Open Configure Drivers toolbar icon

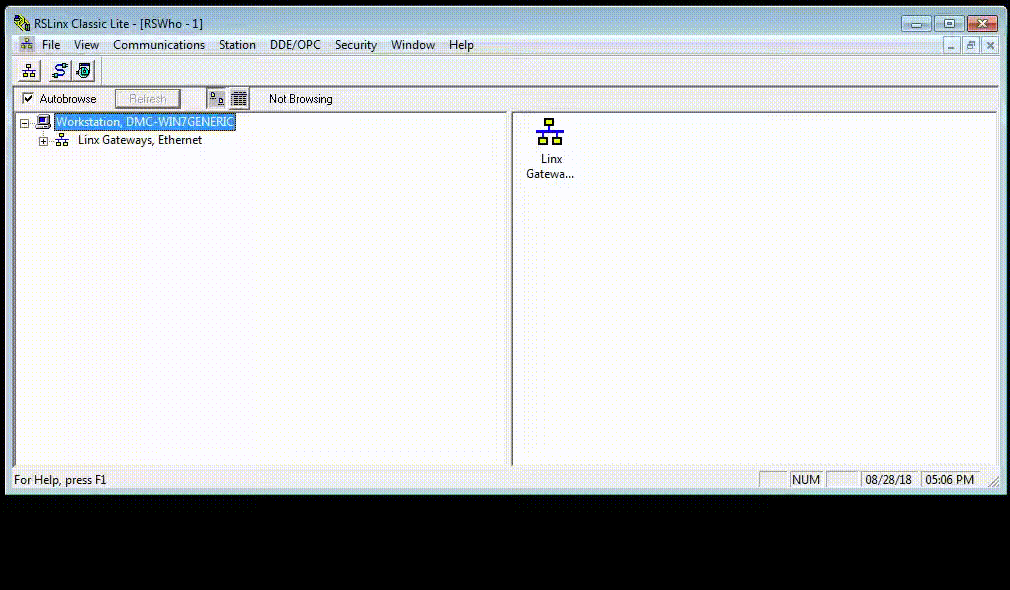(59, 71)
